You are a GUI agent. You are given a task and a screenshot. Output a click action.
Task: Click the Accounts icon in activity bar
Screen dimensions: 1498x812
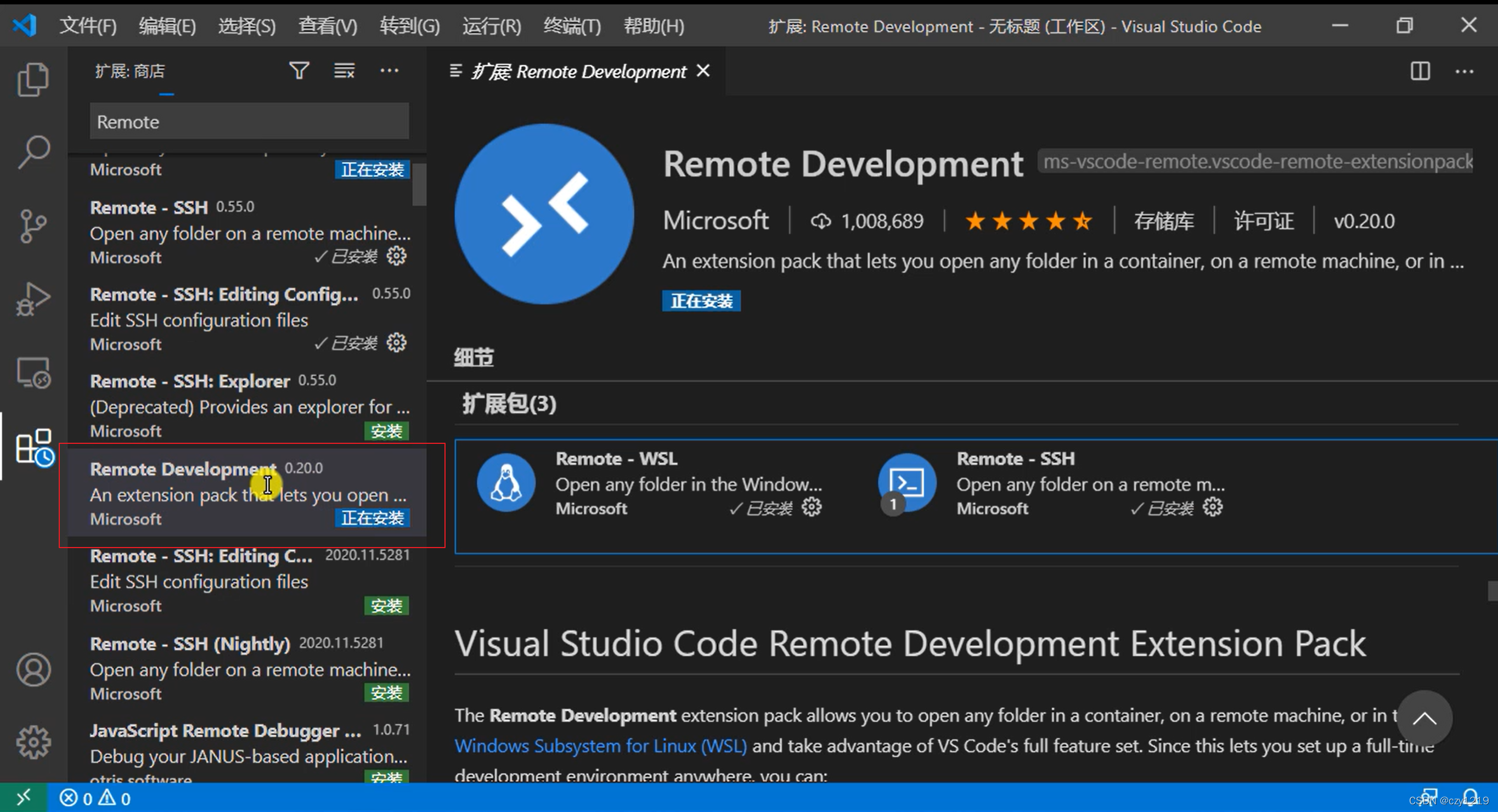click(33, 669)
